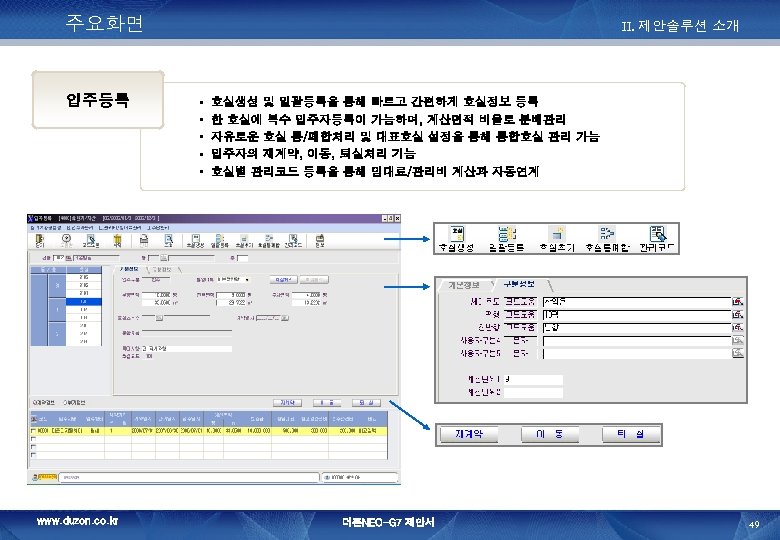Click 호실생성 icon in the main window toolbar
The height and width of the screenshot is (540, 780).
pos(195,240)
